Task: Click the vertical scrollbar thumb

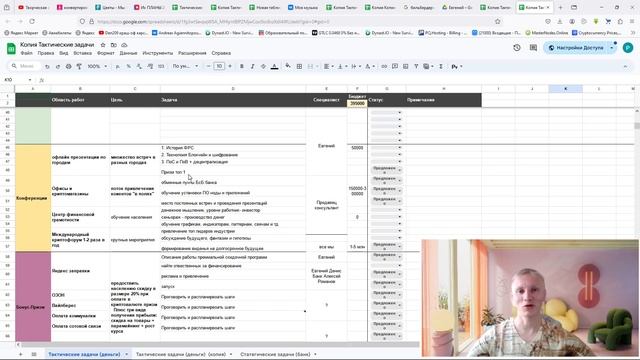Action: [x=637, y=126]
